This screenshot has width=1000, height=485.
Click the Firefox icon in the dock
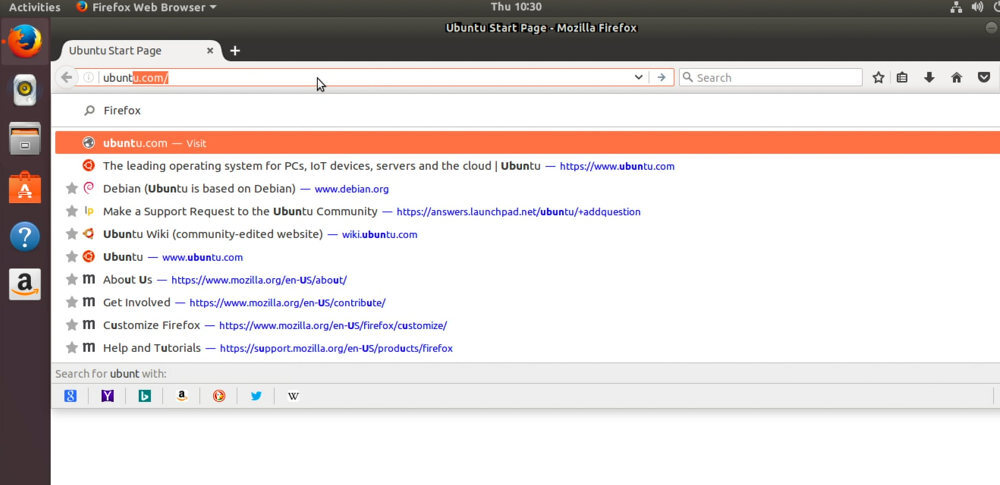[25, 41]
